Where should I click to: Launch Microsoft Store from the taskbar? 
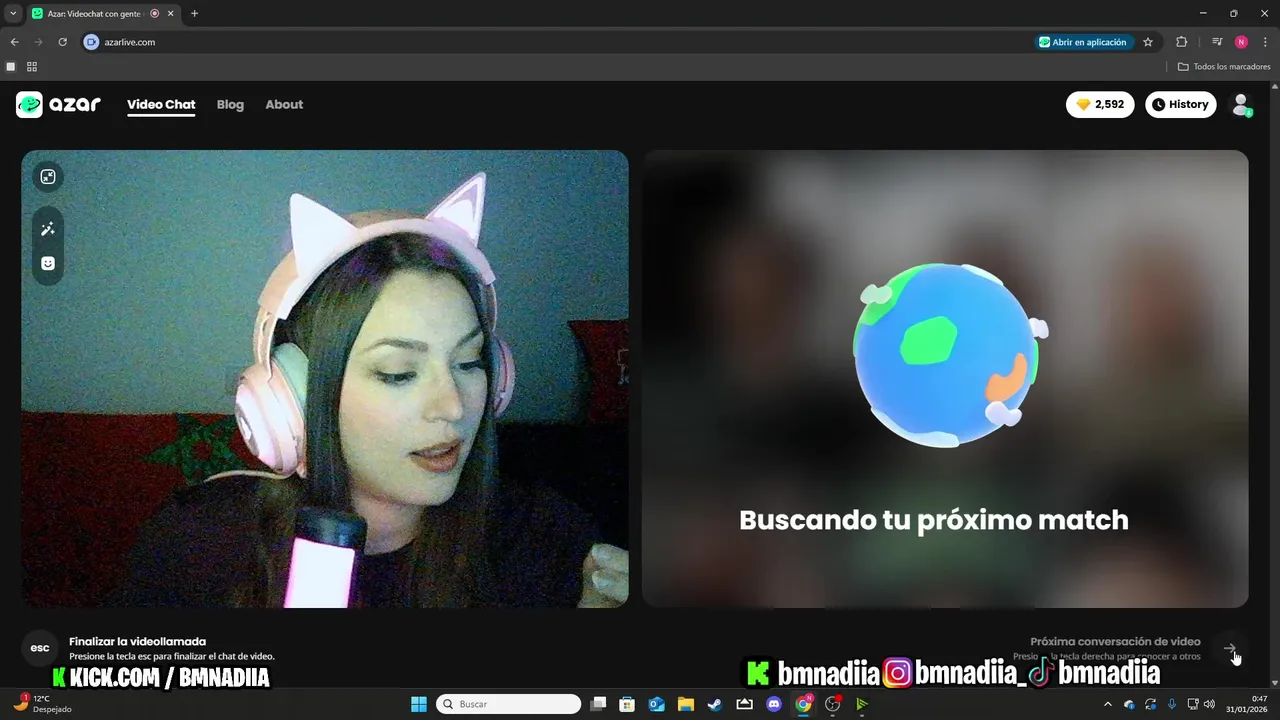[627, 704]
